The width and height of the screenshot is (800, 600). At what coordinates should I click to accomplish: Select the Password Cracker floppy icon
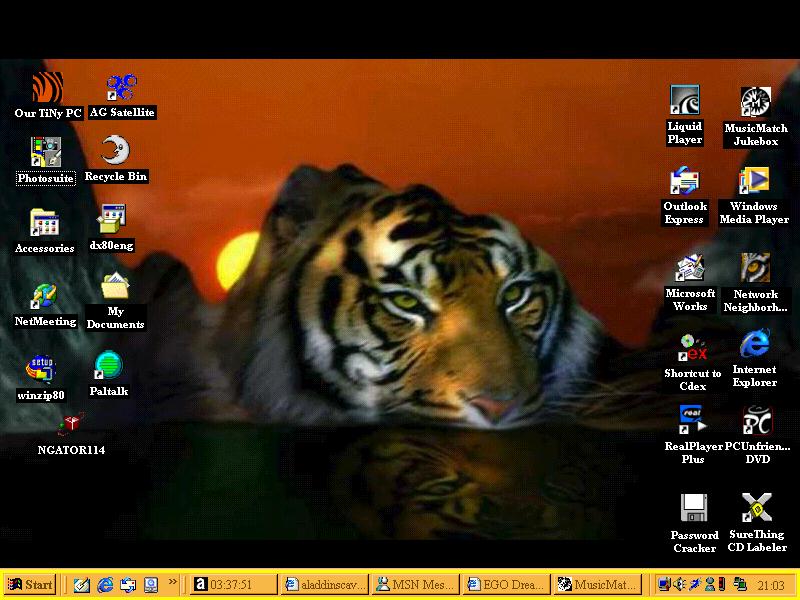click(694, 508)
